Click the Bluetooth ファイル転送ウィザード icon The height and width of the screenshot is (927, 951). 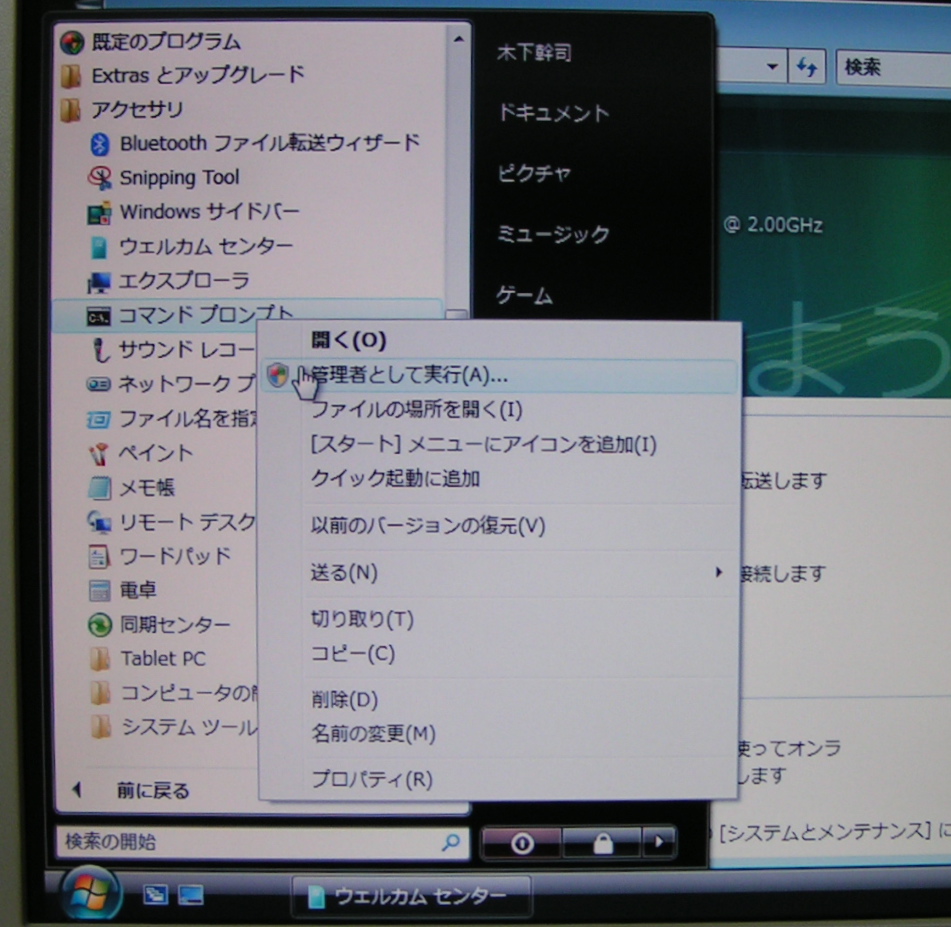point(99,144)
